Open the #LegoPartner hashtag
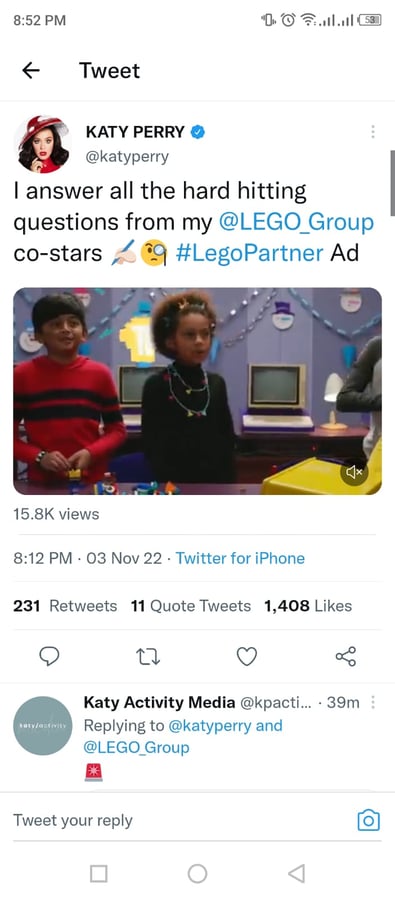The height and width of the screenshot is (900, 395). pyautogui.click(x=250, y=253)
